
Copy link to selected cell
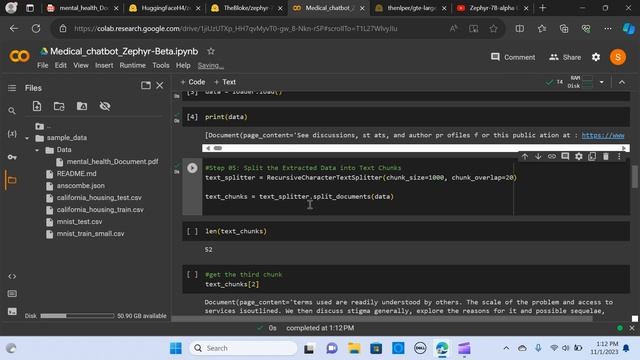tap(551, 156)
